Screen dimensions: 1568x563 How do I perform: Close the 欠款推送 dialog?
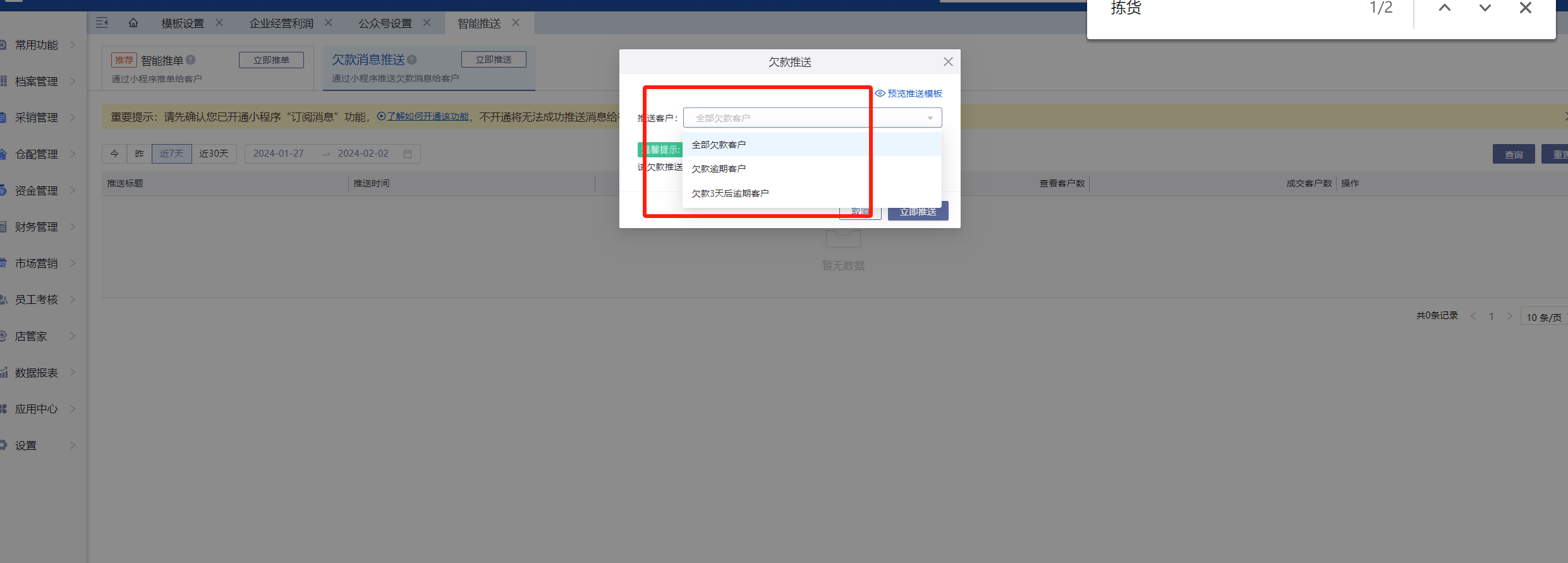tap(948, 62)
